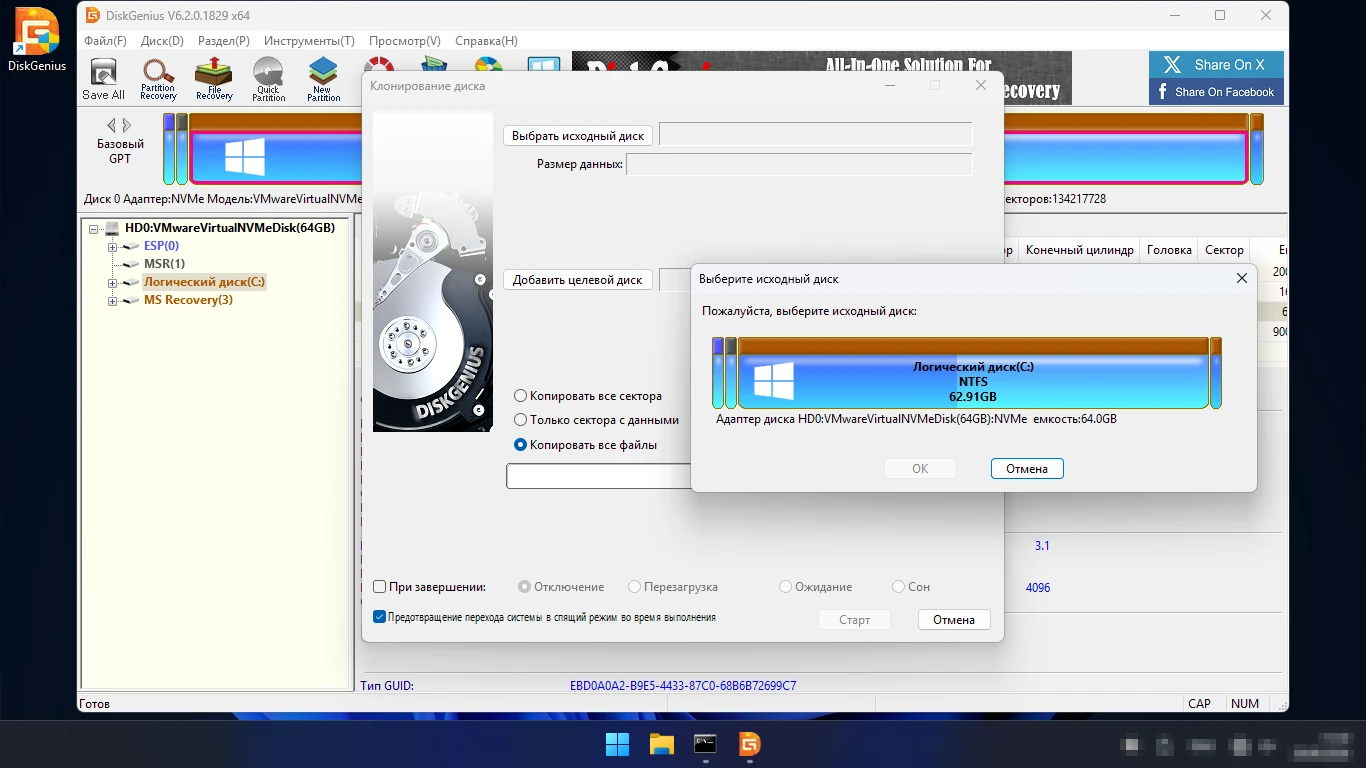Click the Share On Facebook button

point(1216,92)
